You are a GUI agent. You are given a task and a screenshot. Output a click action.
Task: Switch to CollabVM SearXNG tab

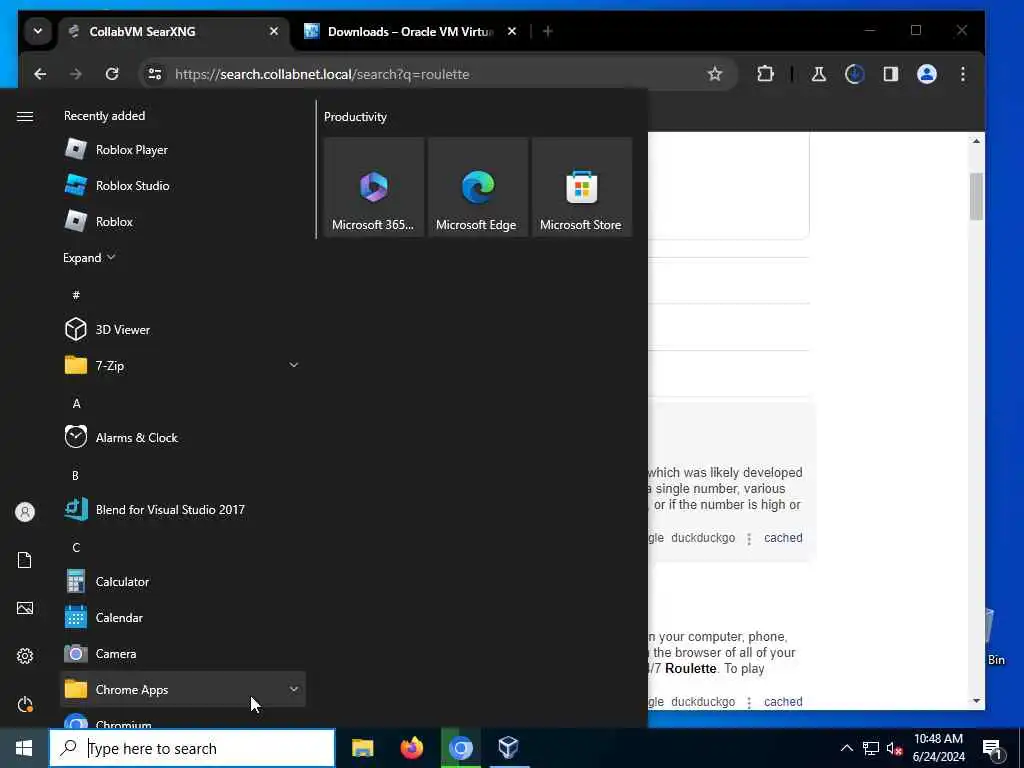(x=173, y=31)
